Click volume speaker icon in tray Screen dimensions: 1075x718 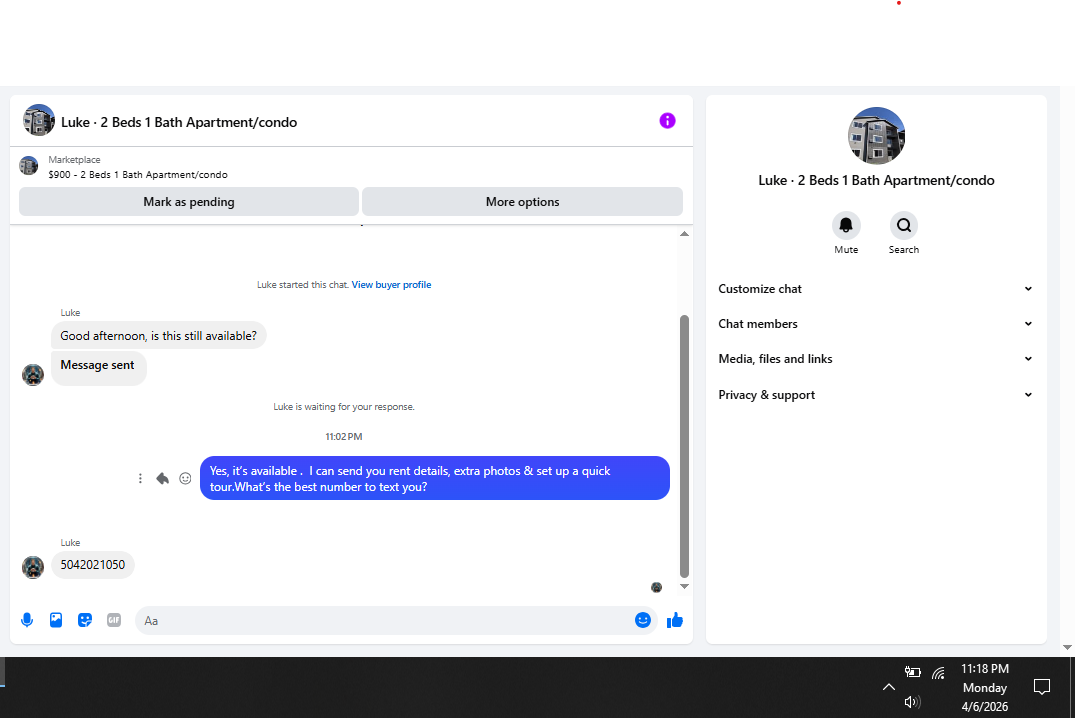(912, 702)
